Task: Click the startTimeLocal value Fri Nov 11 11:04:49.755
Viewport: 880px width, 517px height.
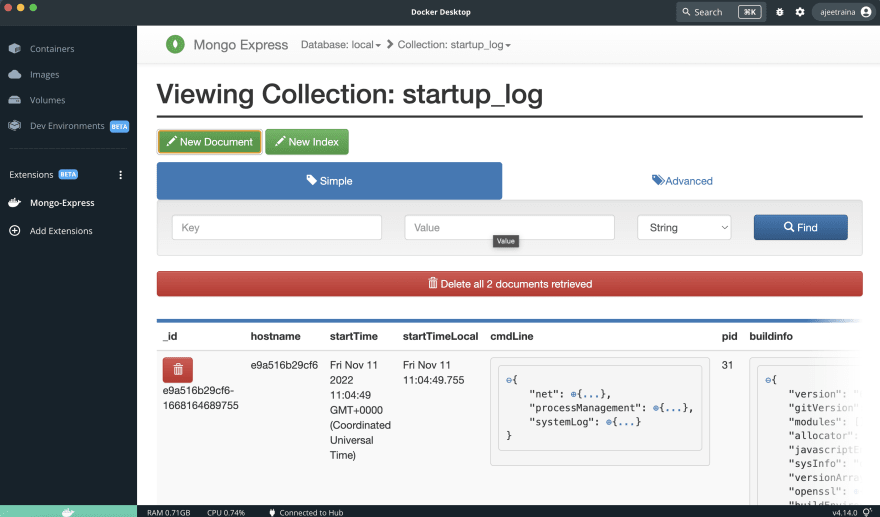Action: tap(433, 372)
